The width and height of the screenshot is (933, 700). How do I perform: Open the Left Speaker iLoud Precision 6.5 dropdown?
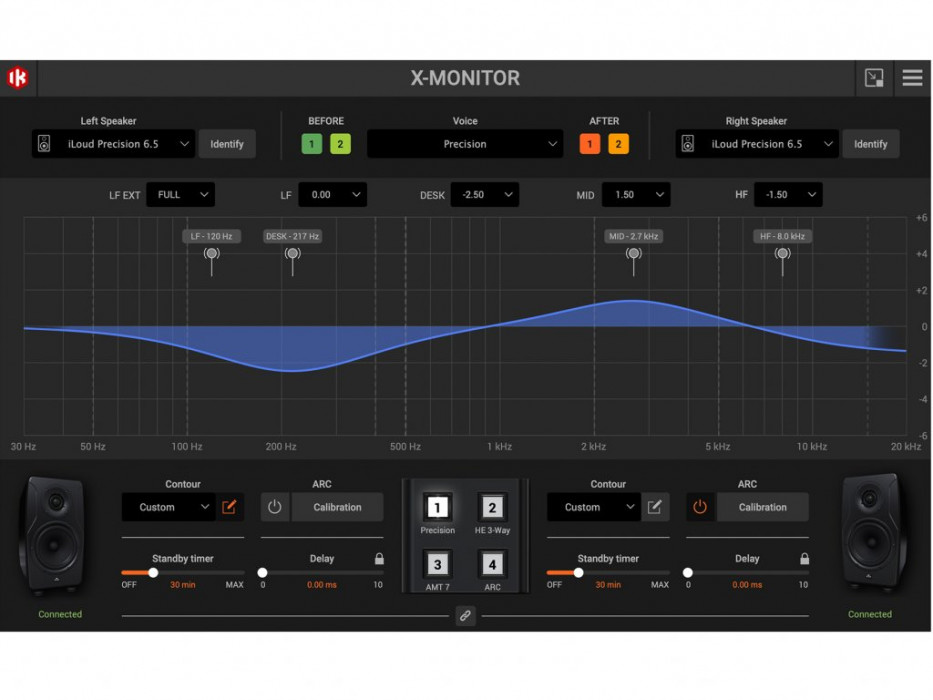(x=112, y=143)
